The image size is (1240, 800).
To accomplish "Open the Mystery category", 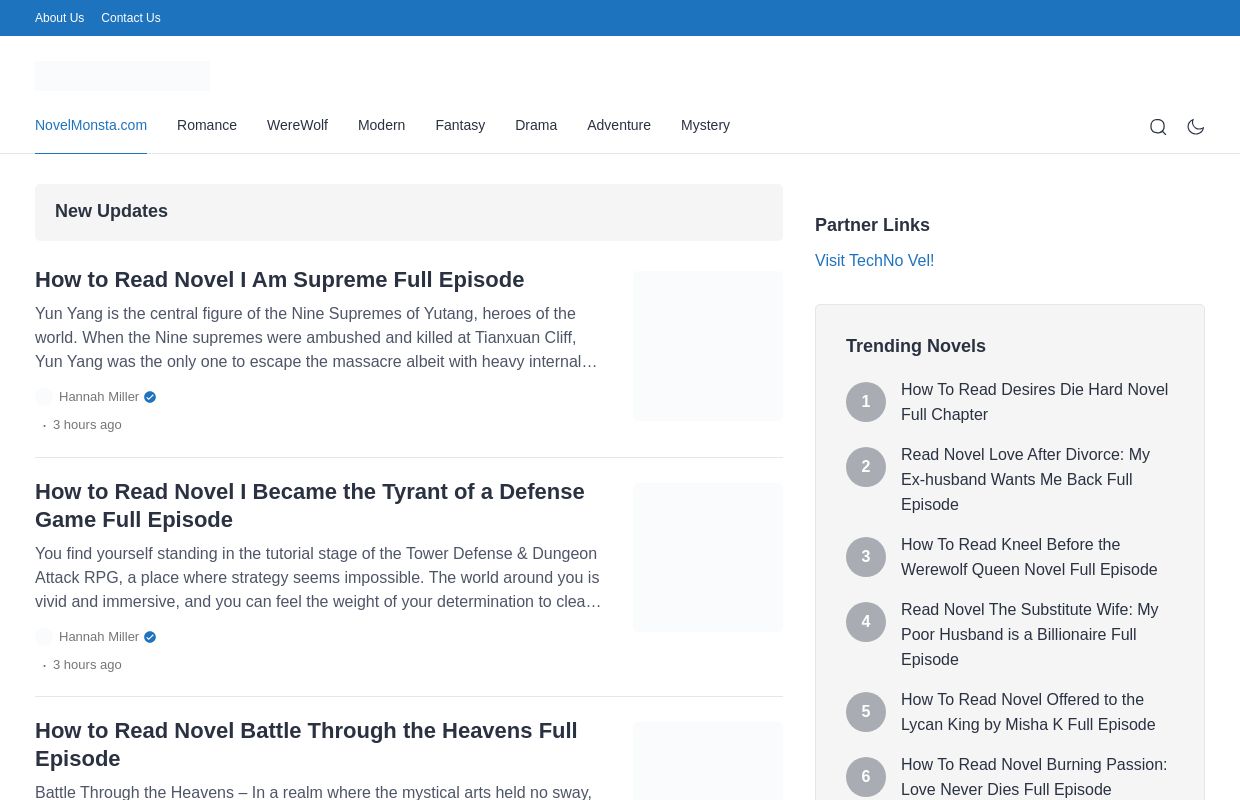I will coord(705,125).
